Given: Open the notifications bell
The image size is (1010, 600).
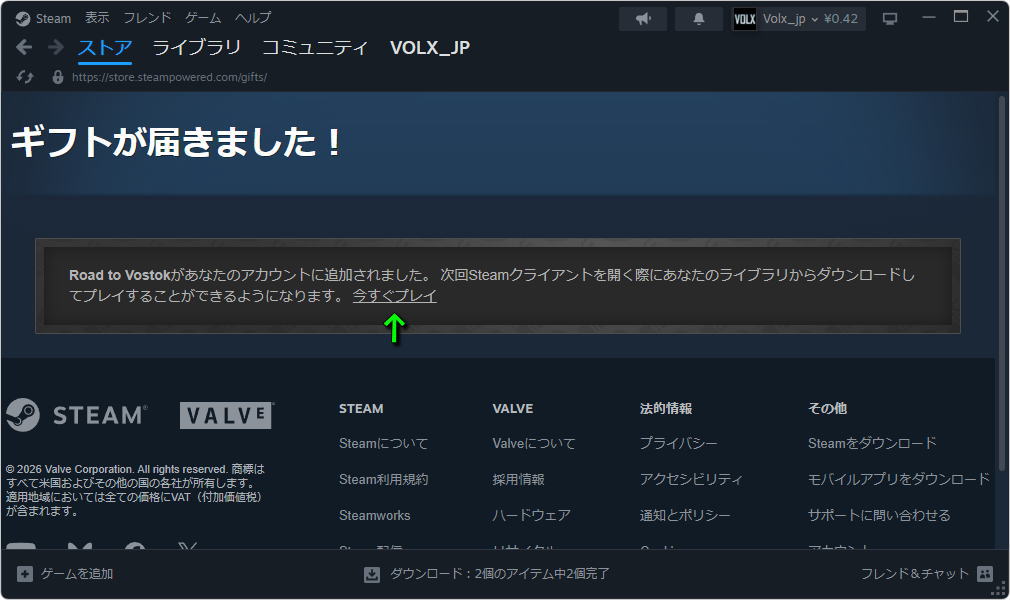Looking at the screenshot, I should click(698, 19).
